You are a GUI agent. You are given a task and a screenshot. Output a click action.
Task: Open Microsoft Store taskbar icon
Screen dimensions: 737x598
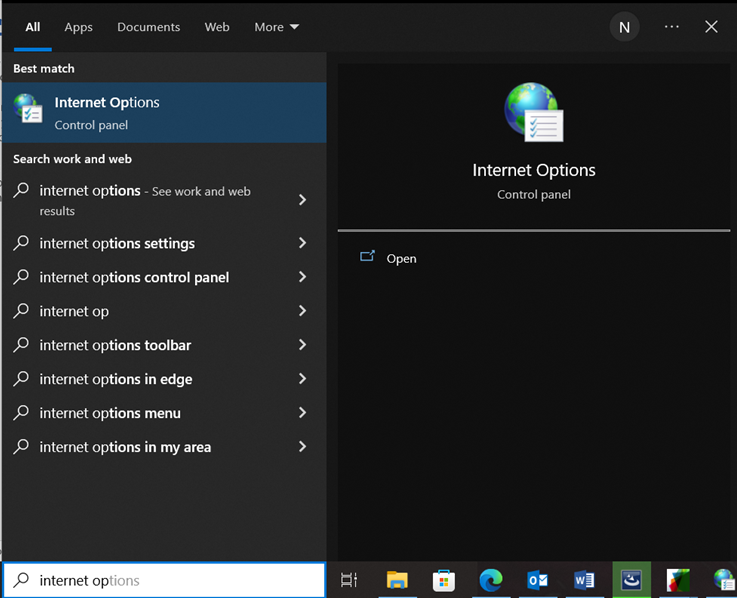pyautogui.click(x=444, y=580)
